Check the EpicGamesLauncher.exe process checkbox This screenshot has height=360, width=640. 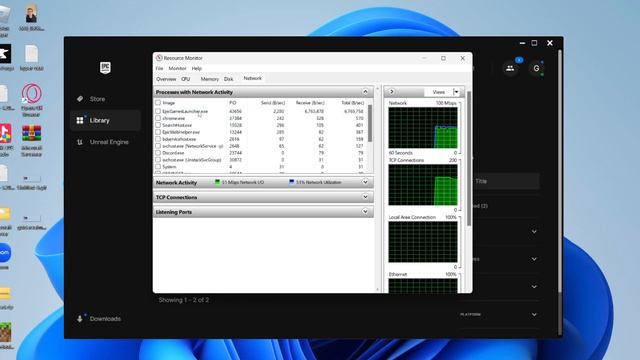coord(158,111)
